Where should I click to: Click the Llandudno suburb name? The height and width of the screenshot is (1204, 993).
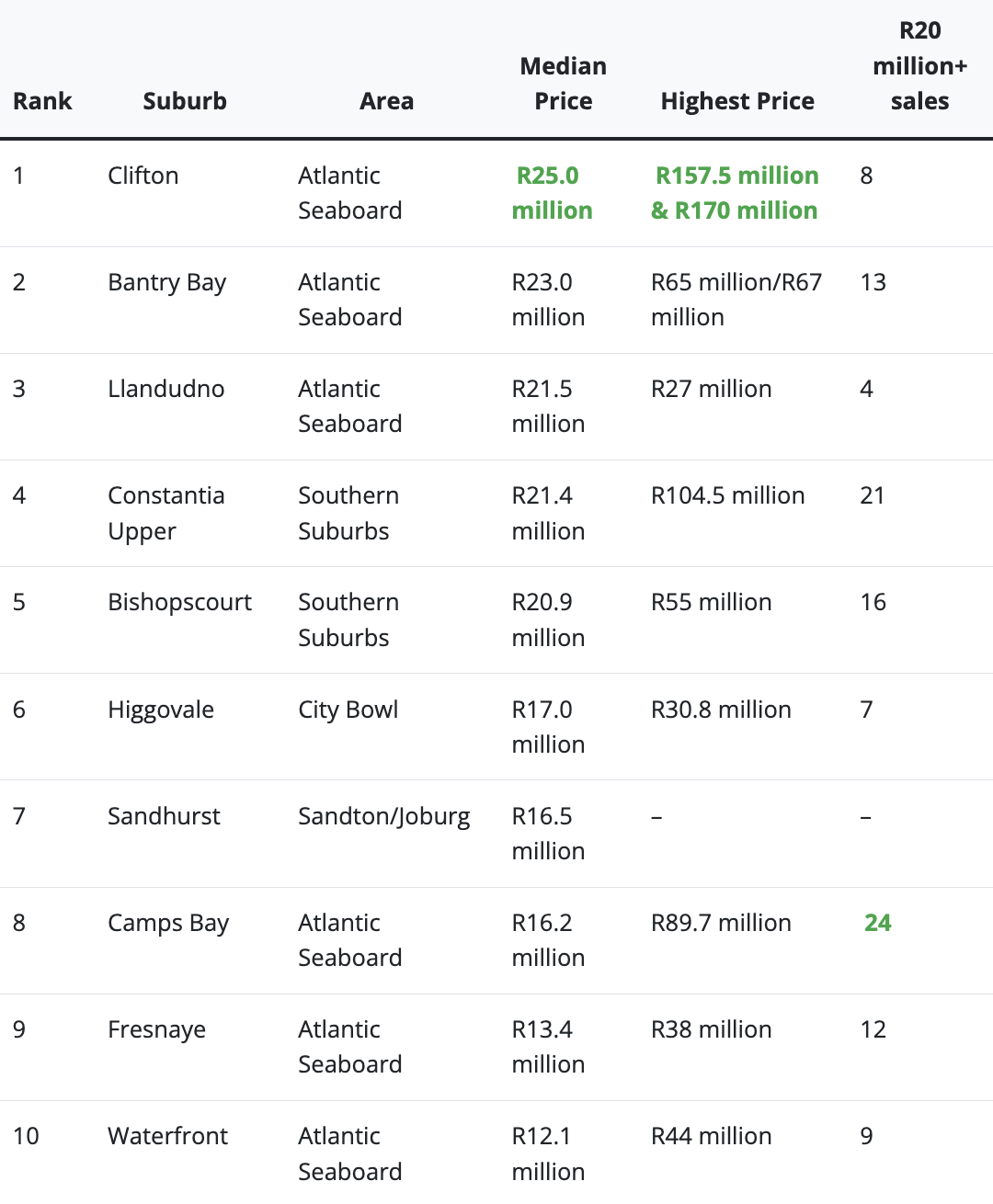coord(165,389)
